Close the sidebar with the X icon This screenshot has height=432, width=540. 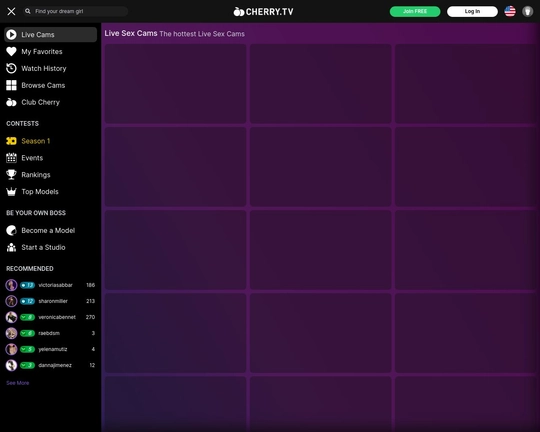[x=11, y=11]
